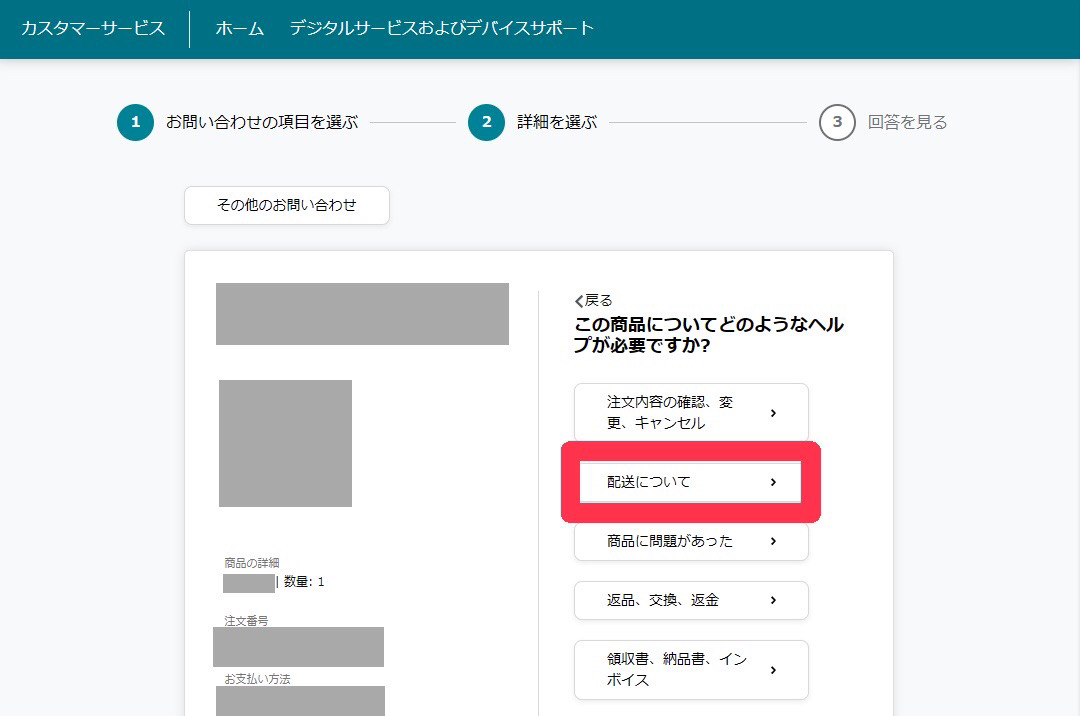
Task: Expand 領収書、納品書、インボイス using its chevron
Action: [773, 670]
